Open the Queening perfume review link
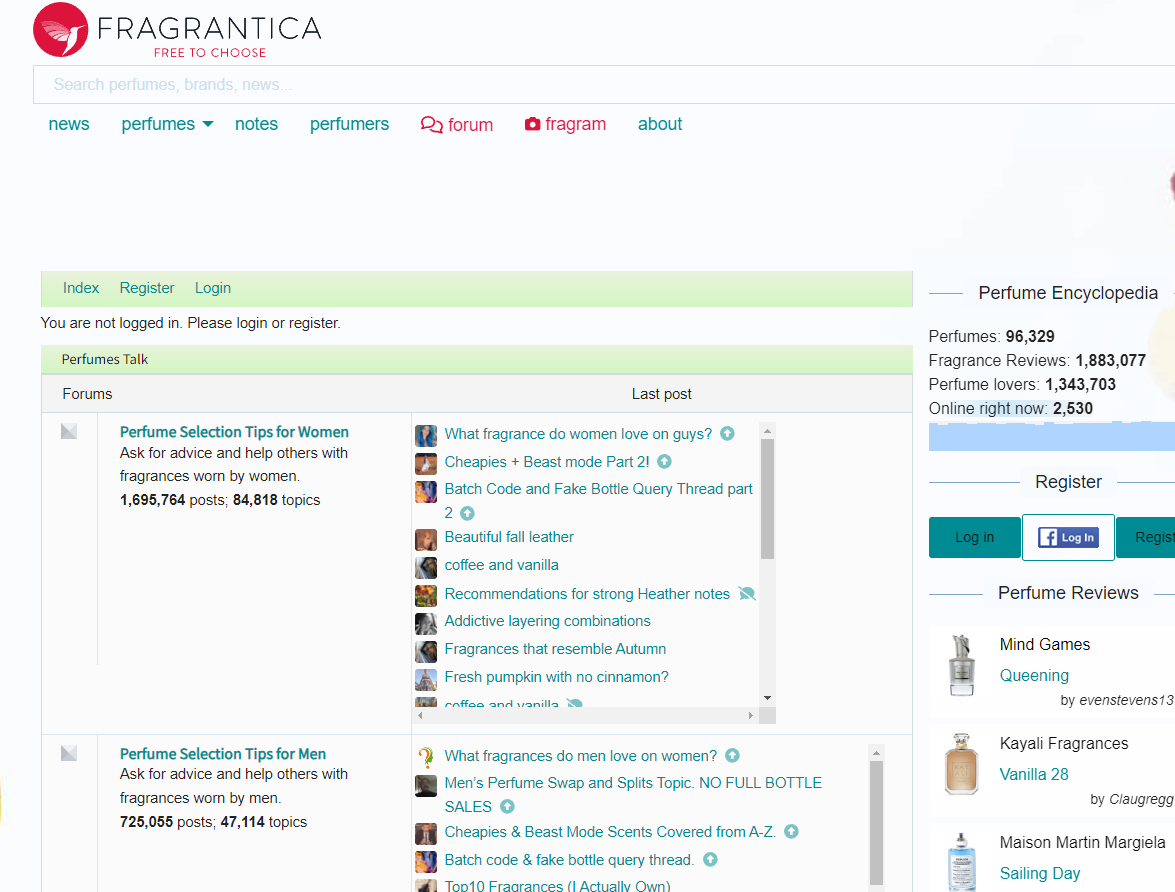Viewport: 1175px width, 892px height. (1034, 675)
